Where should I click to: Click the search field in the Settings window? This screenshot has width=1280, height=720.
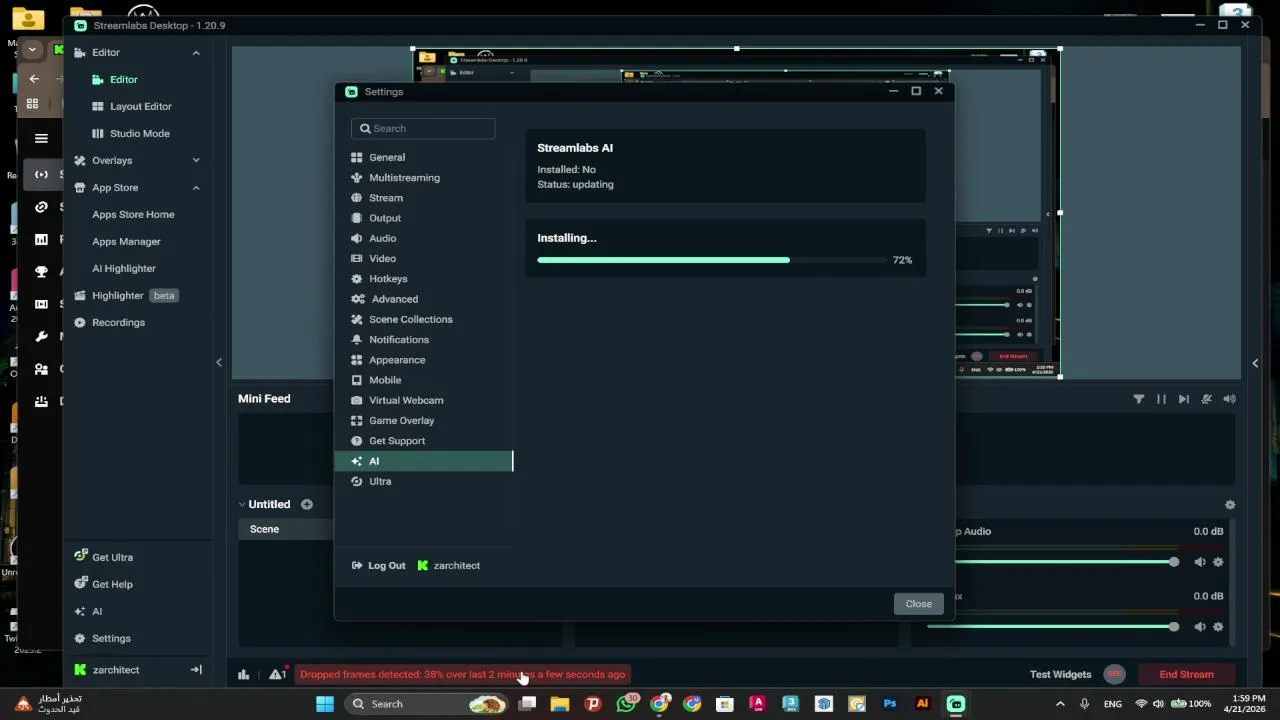click(423, 128)
